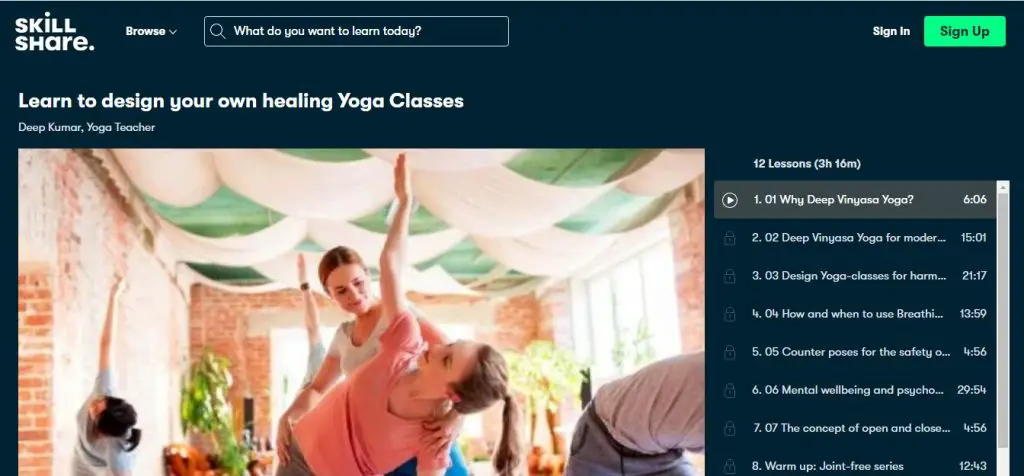Open lesson 01 Why Deep Vinyasa Yoga?
The height and width of the screenshot is (476, 1024).
tap(855, 200)
